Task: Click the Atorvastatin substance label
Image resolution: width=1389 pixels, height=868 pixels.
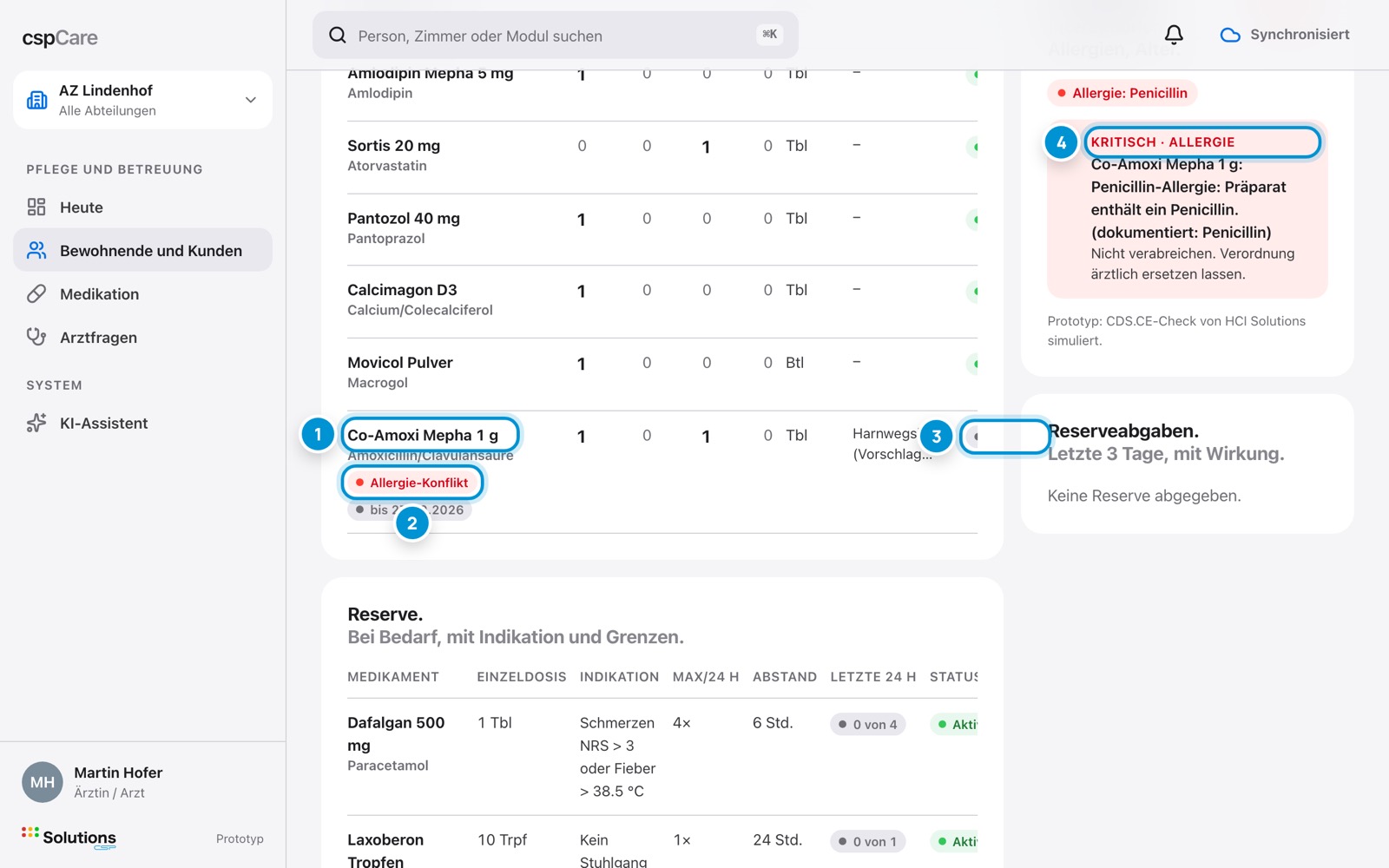Action: [x=387, y=166]
